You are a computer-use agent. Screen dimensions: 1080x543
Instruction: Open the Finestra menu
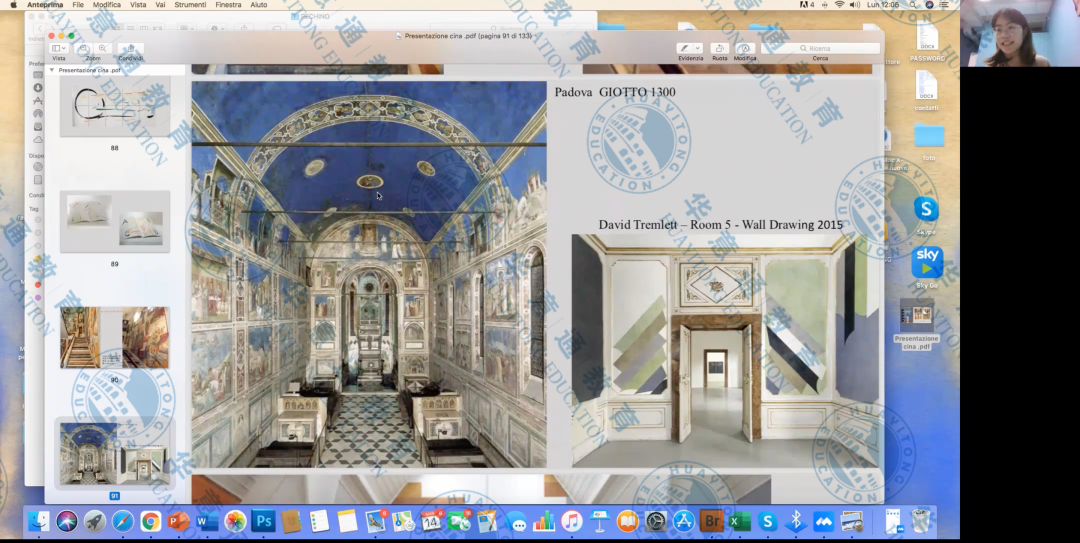[228, 5]
